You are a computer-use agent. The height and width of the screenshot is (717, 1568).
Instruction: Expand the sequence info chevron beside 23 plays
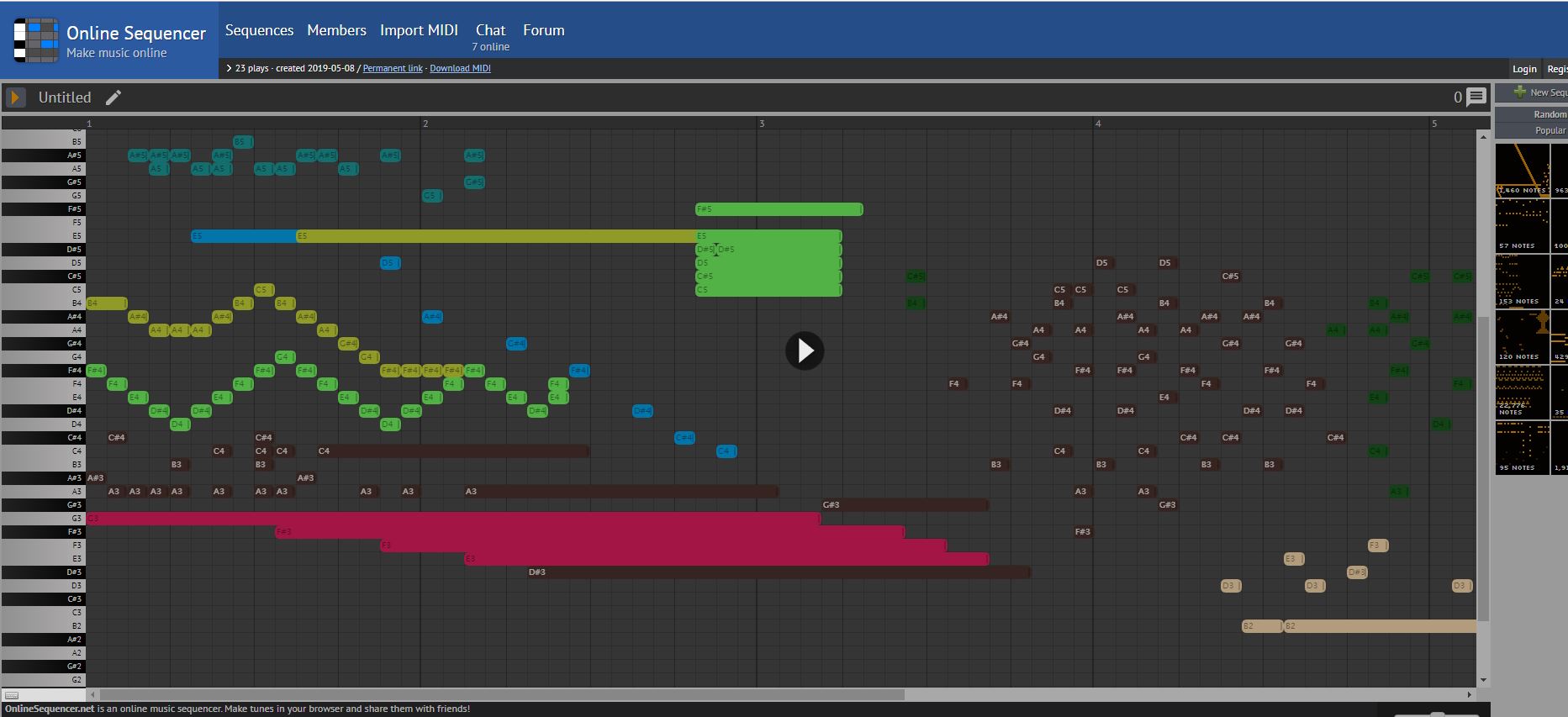click(x=229, y=68)
